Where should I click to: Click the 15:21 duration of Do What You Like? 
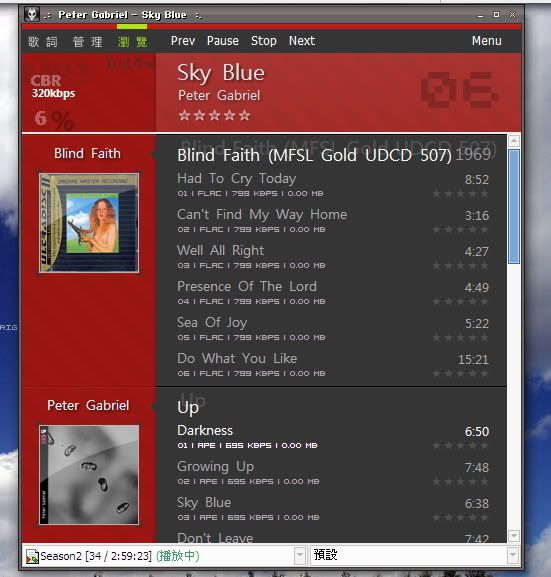tap(473, 360)
